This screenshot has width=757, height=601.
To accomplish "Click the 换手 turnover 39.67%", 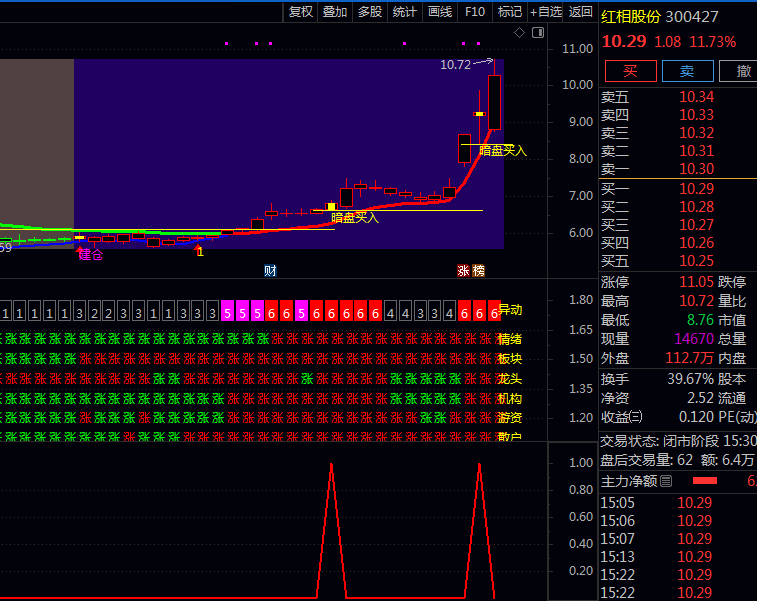I will (x=690, y=379).
